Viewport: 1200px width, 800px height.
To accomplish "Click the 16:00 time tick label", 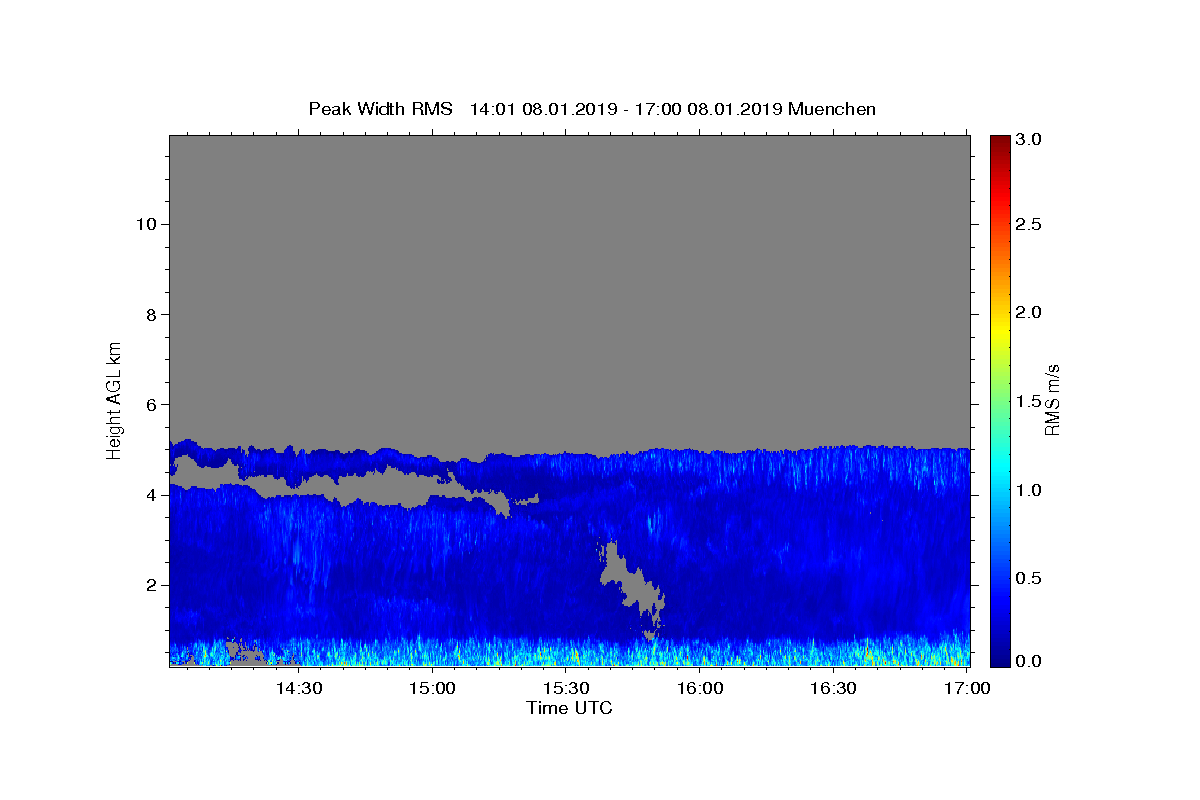I will [700, 689].
